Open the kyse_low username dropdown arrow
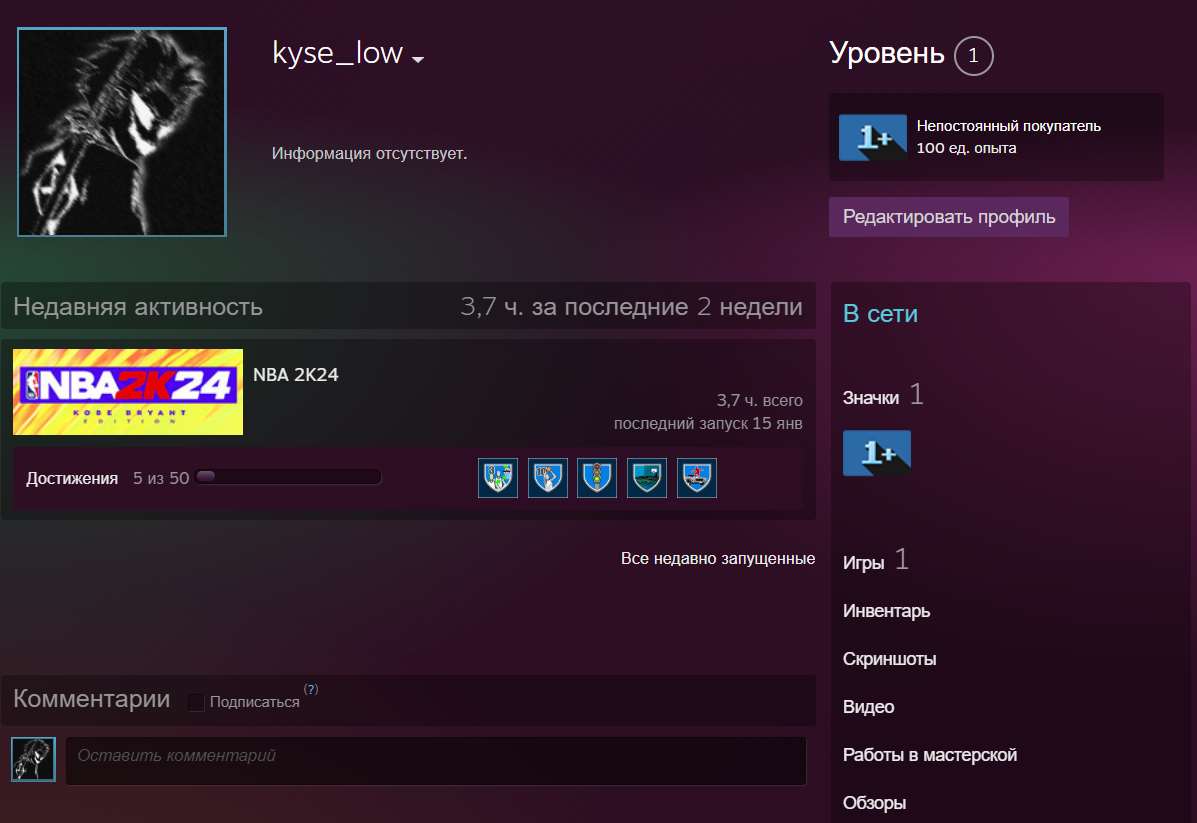The height and width of the screenshot is (823, 1197). tap(418, 60)
